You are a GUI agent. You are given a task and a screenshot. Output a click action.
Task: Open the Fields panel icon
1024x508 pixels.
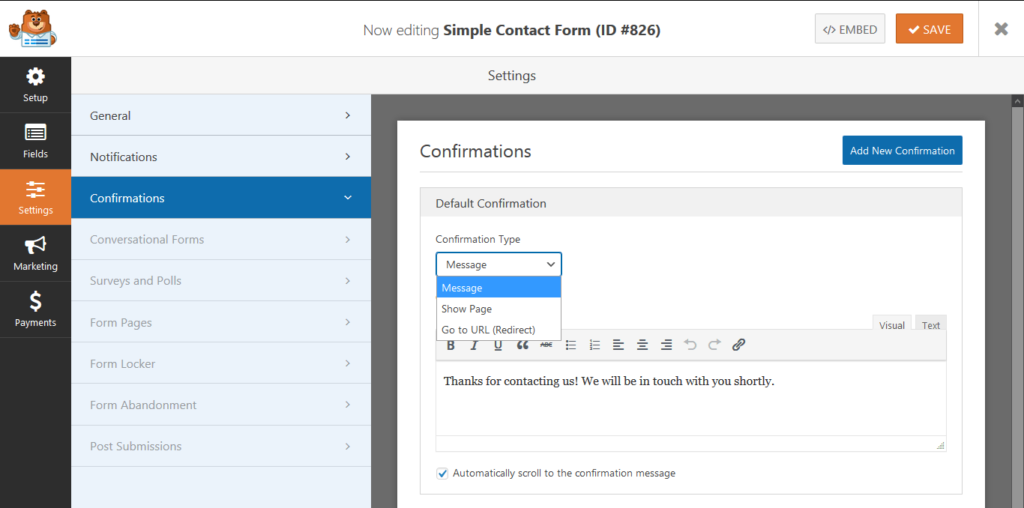tap(35, 141)
